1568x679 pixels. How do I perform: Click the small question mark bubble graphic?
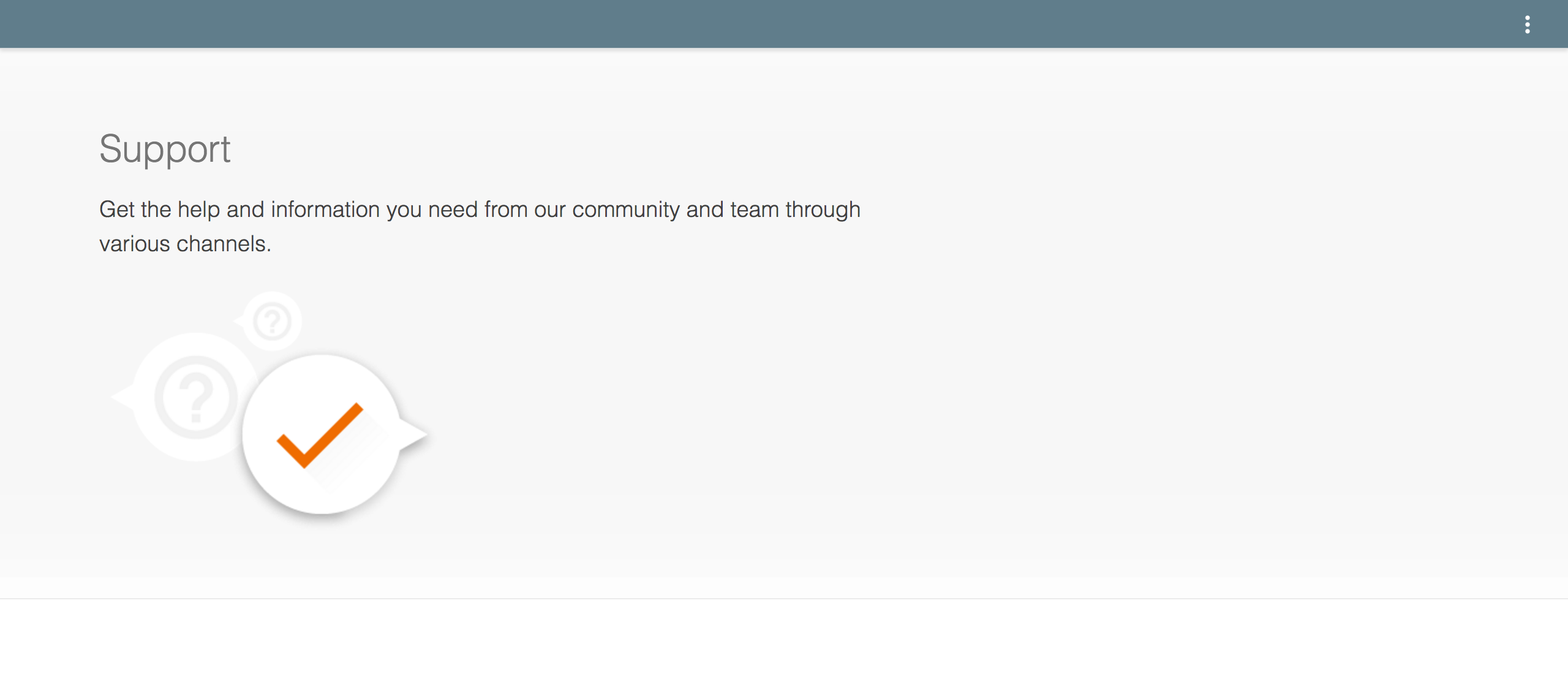(x=271, y=321)
